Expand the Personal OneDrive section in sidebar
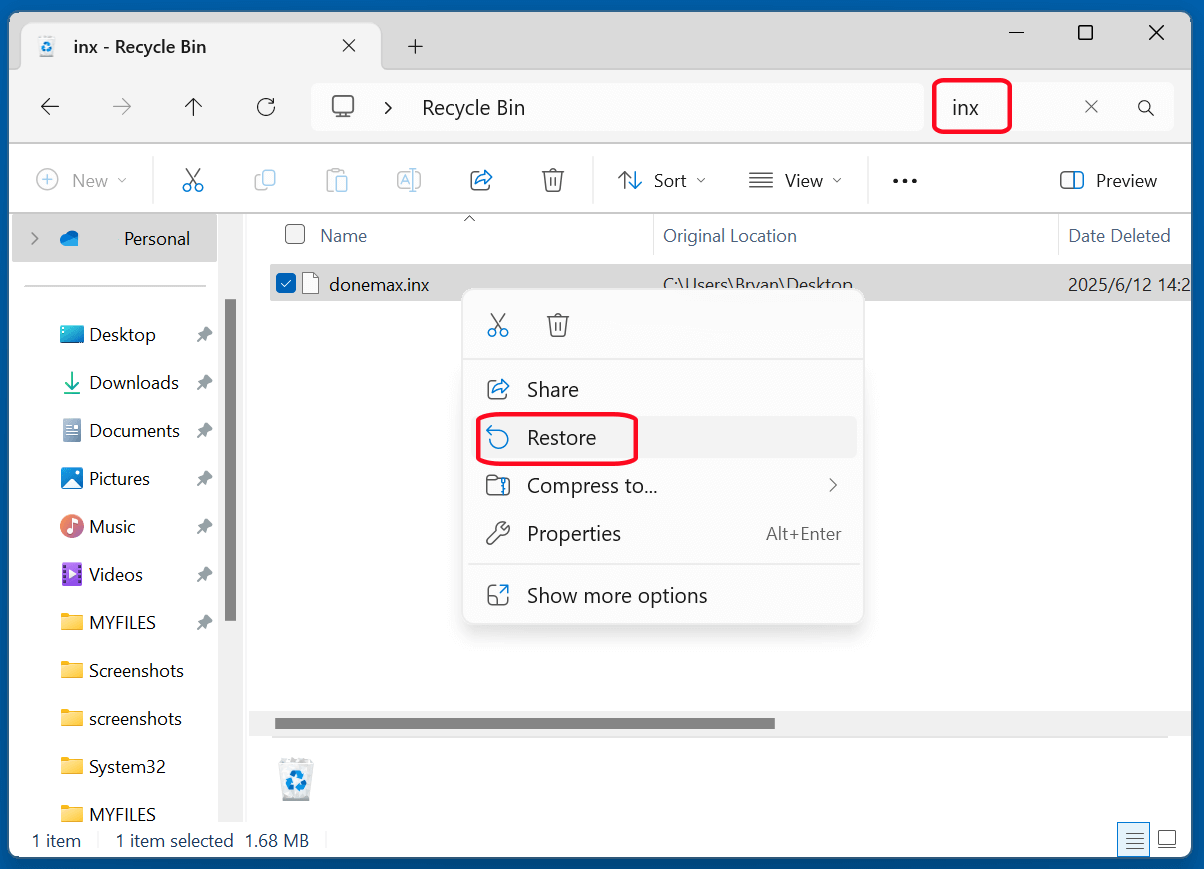The height and width of the screenshot is (869, 1204). coord(33,238)
